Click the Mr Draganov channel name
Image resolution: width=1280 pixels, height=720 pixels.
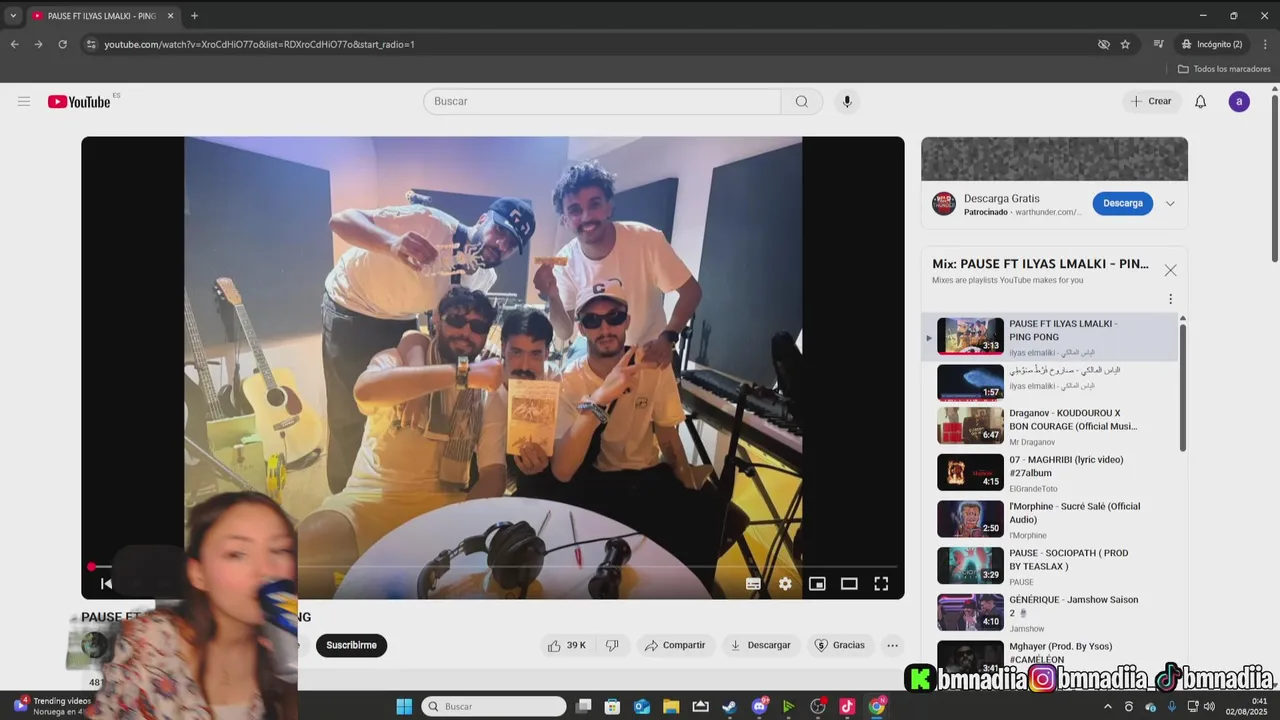point(1032,442)
